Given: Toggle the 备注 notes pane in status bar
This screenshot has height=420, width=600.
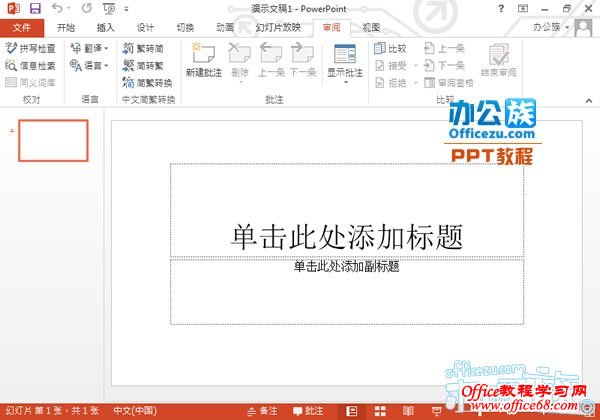Looking at the screenshot, I should click(x=262, y=411).
